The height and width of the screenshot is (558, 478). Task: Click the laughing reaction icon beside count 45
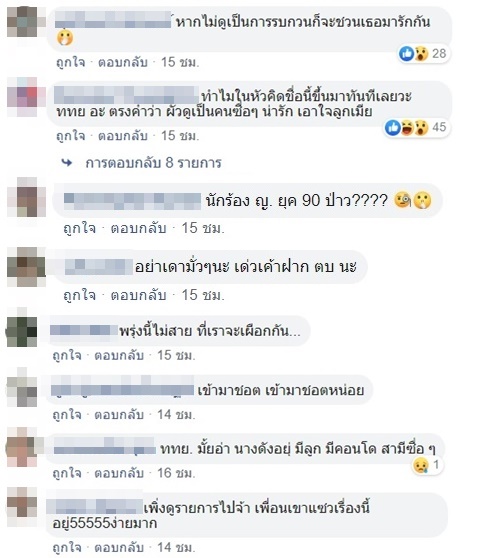point(407,127)
